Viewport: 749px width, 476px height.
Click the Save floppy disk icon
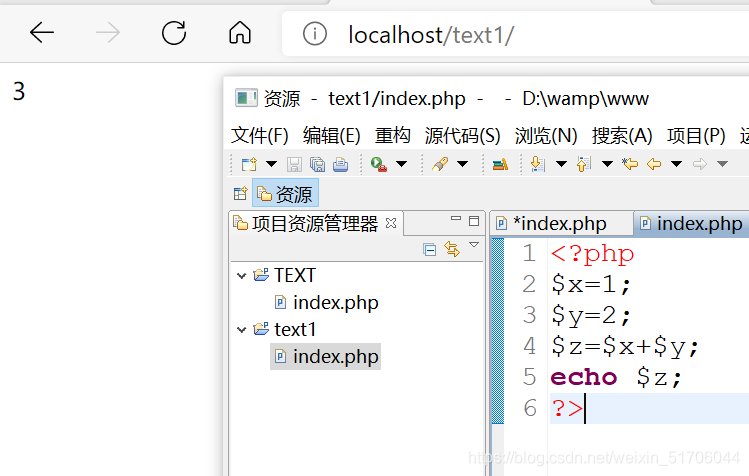tap(294, 164)
